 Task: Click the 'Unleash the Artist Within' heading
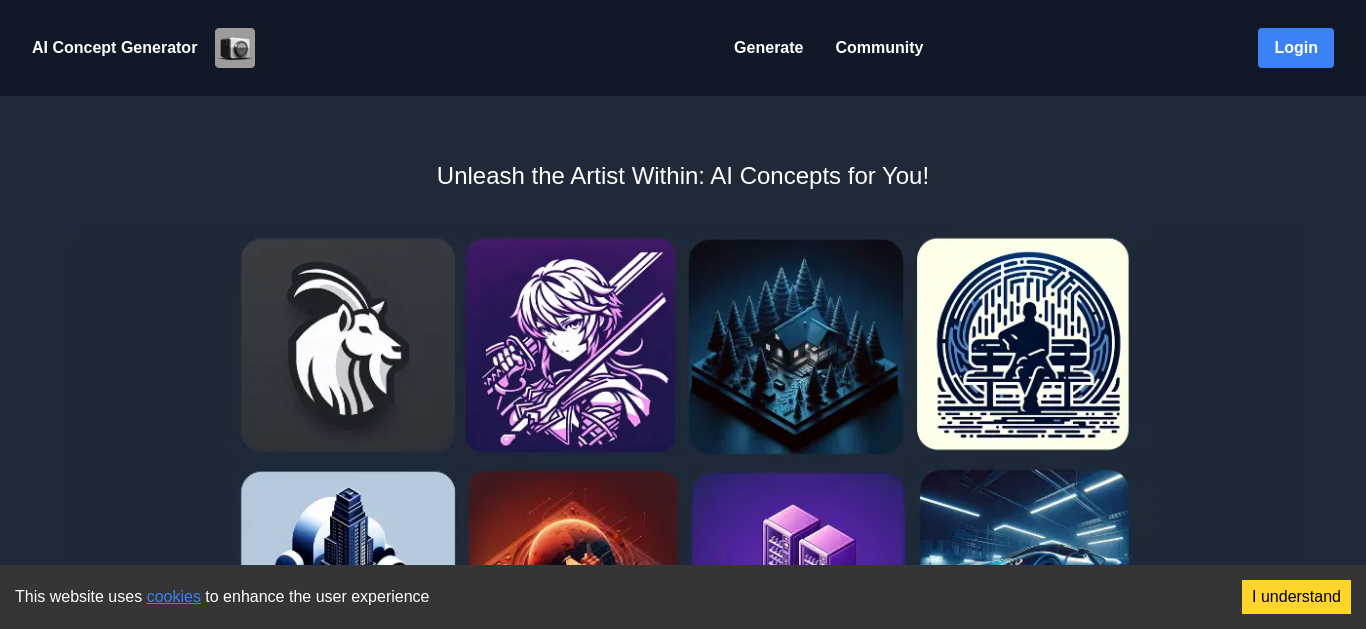coord(683,176)
